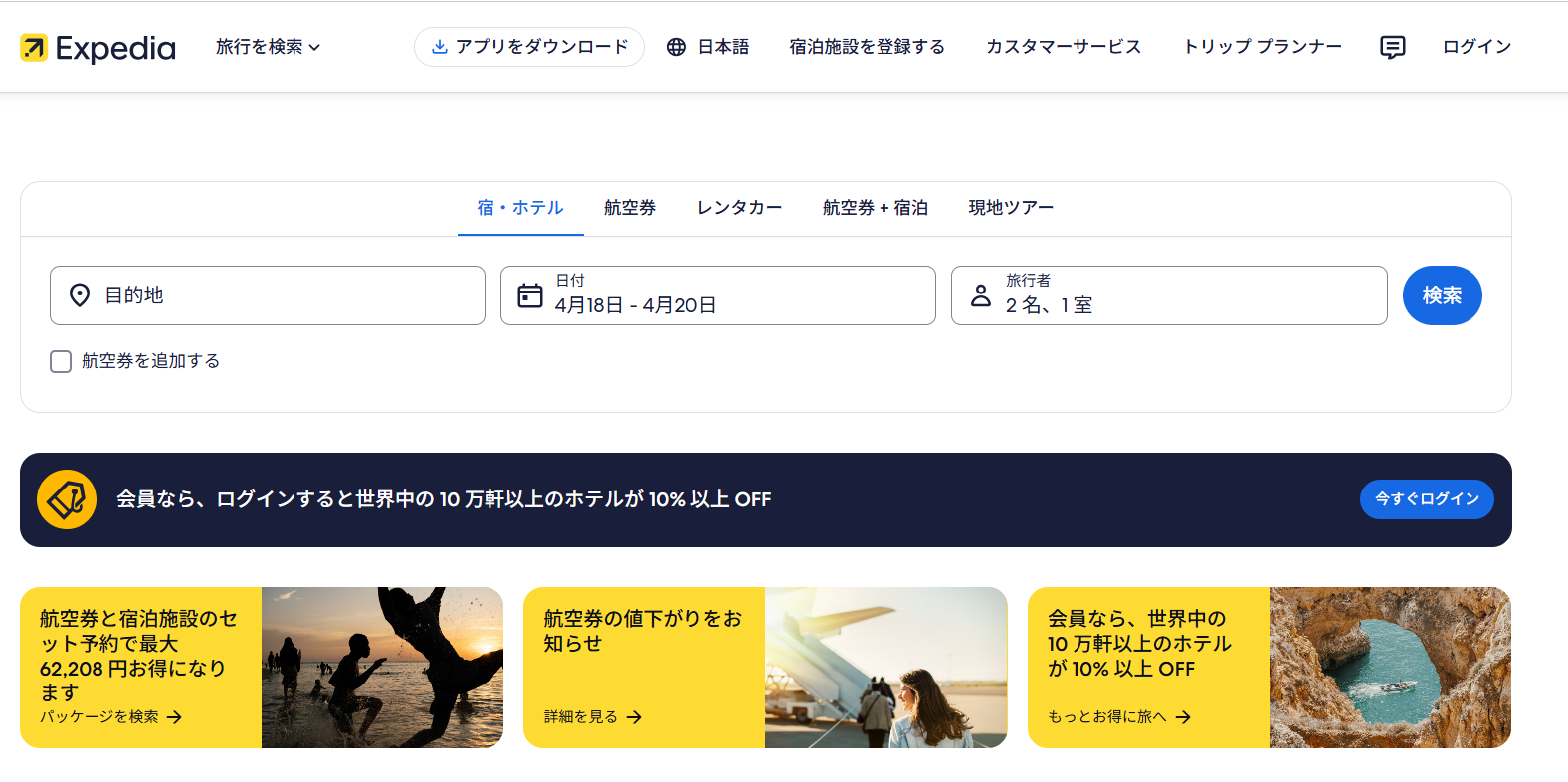Click arrow next to もっとお得に旅へ
This screenshot has height=782, width=1568.
tap(1183, 717)
